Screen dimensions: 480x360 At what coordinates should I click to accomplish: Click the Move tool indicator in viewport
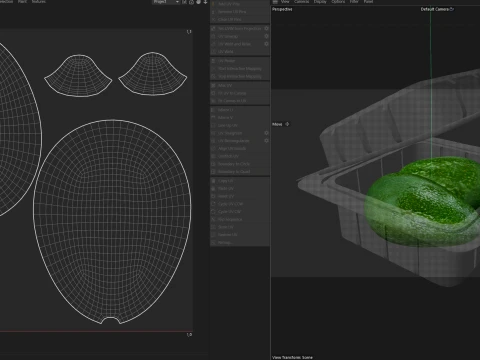pyautogui.click(x=281, y=124)
